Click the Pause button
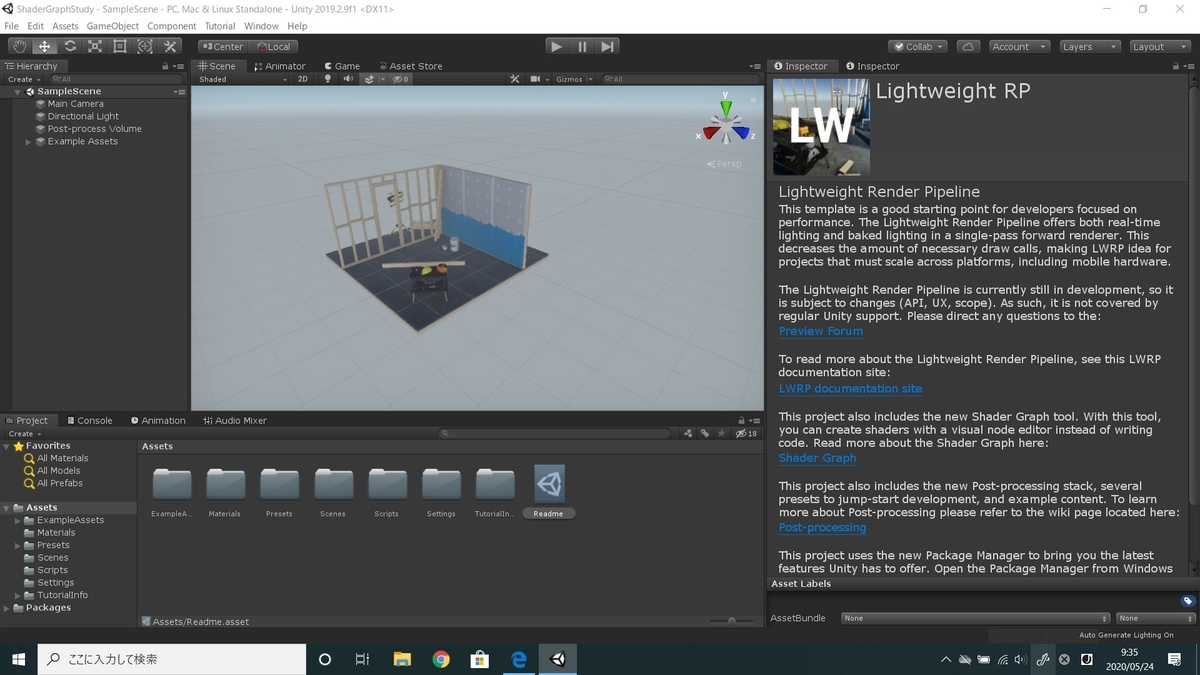 [582, 46]
